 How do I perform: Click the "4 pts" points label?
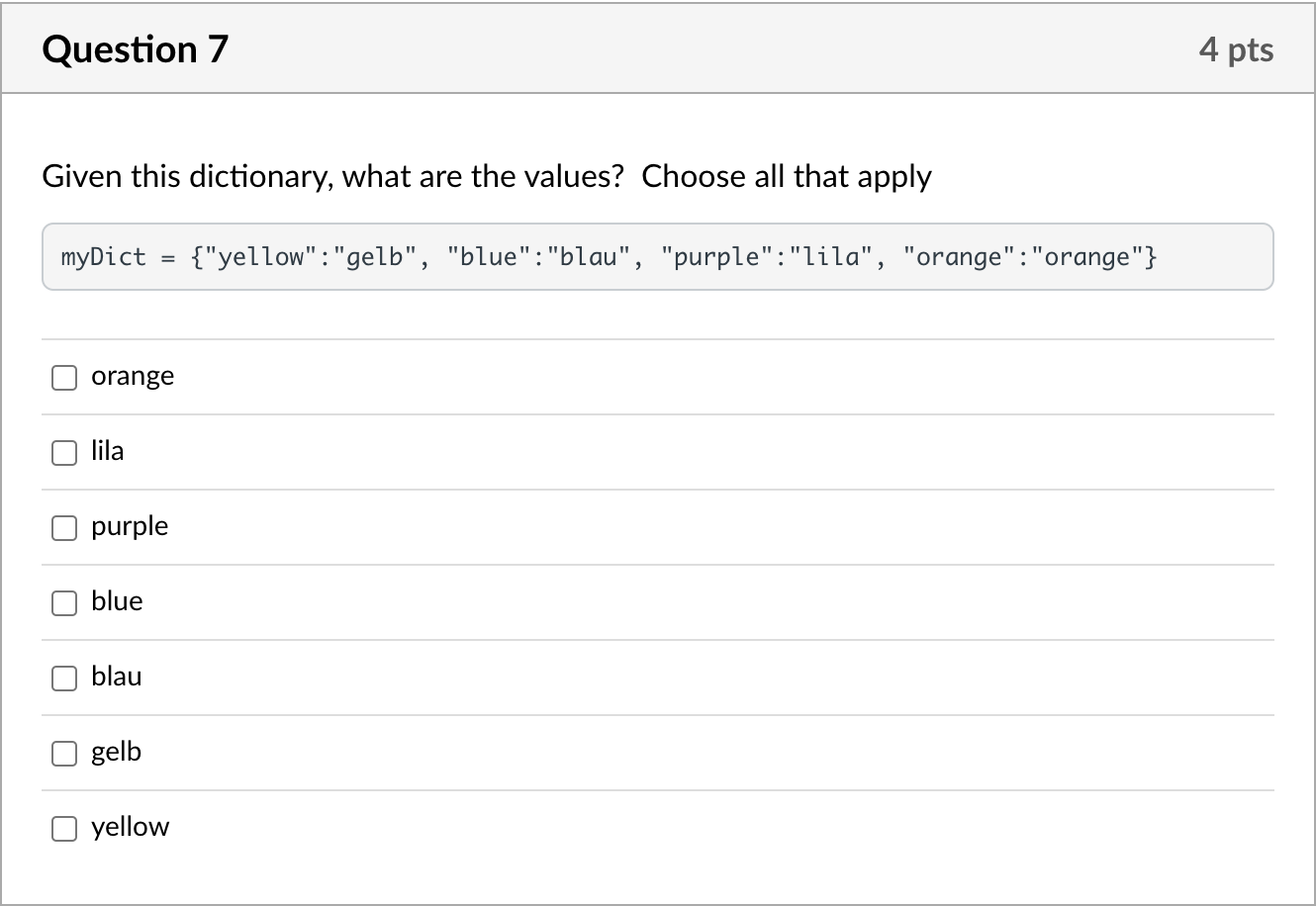coord(1237,48)
